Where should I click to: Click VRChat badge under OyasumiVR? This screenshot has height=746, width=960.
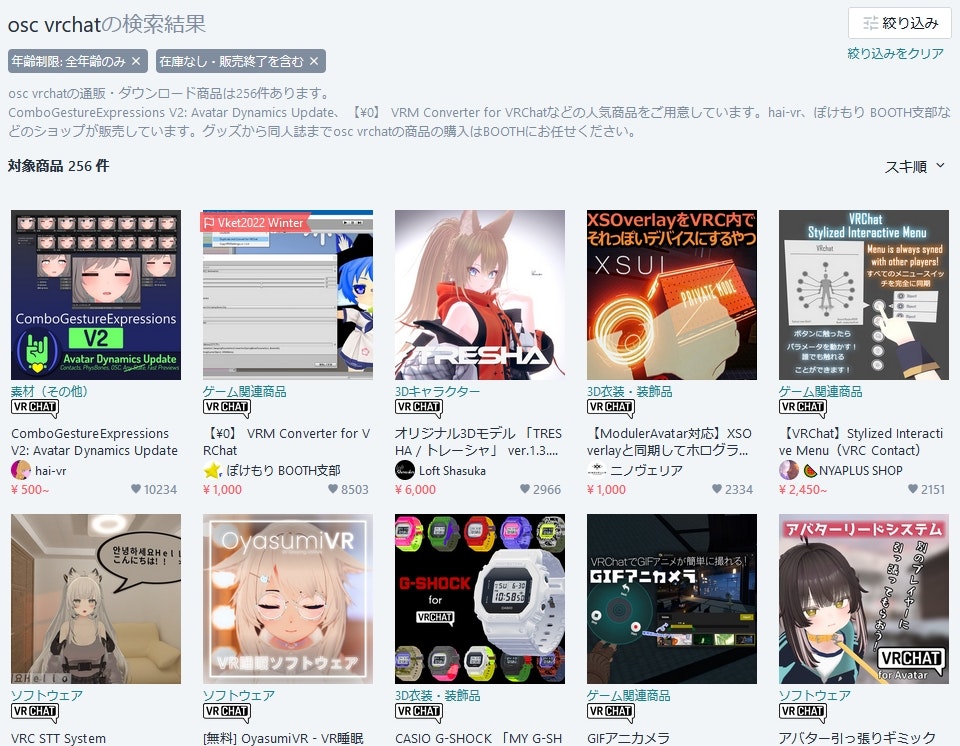227,712
